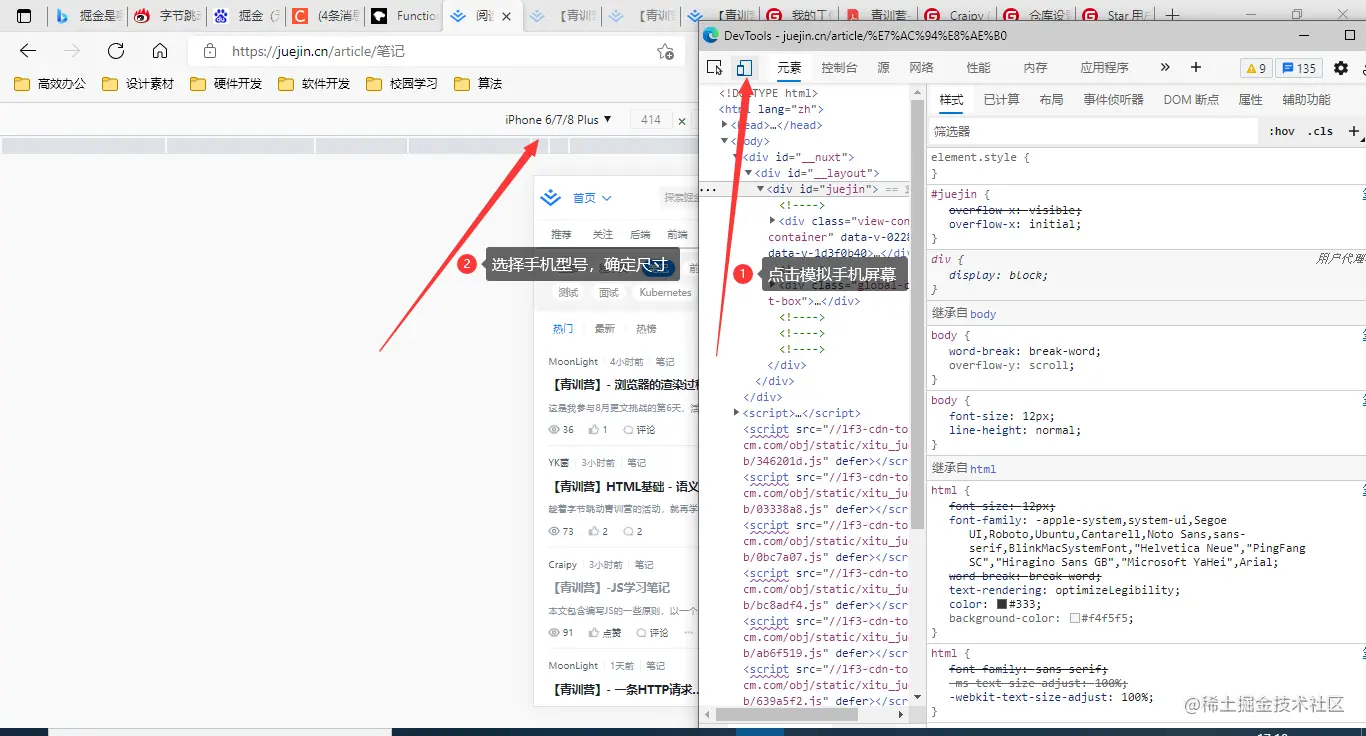The height and width of the screenshot is (736, 1366).
Task: Click the browser refresh icon
Action: pos(116,51)
